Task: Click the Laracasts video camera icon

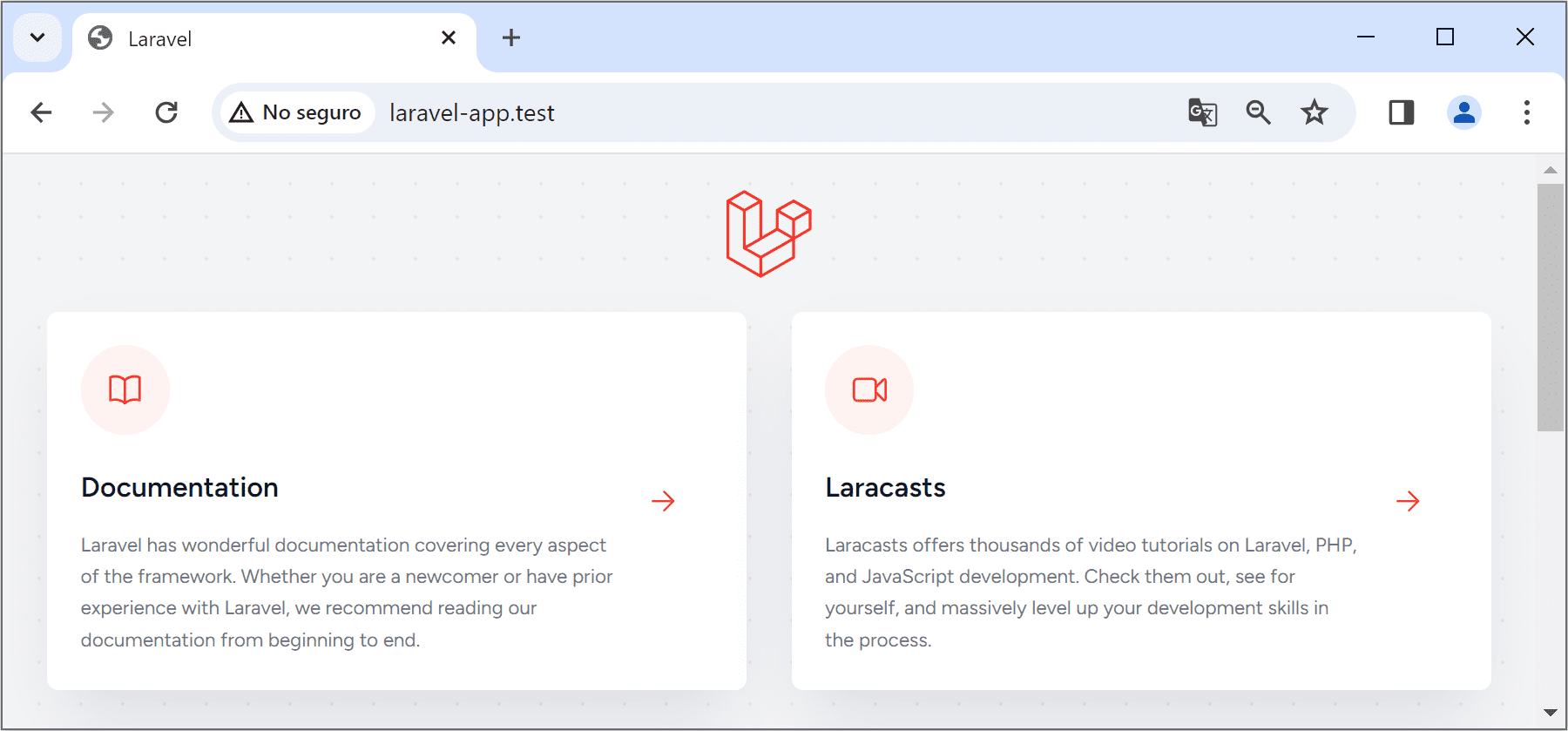Action: point(868,389)
